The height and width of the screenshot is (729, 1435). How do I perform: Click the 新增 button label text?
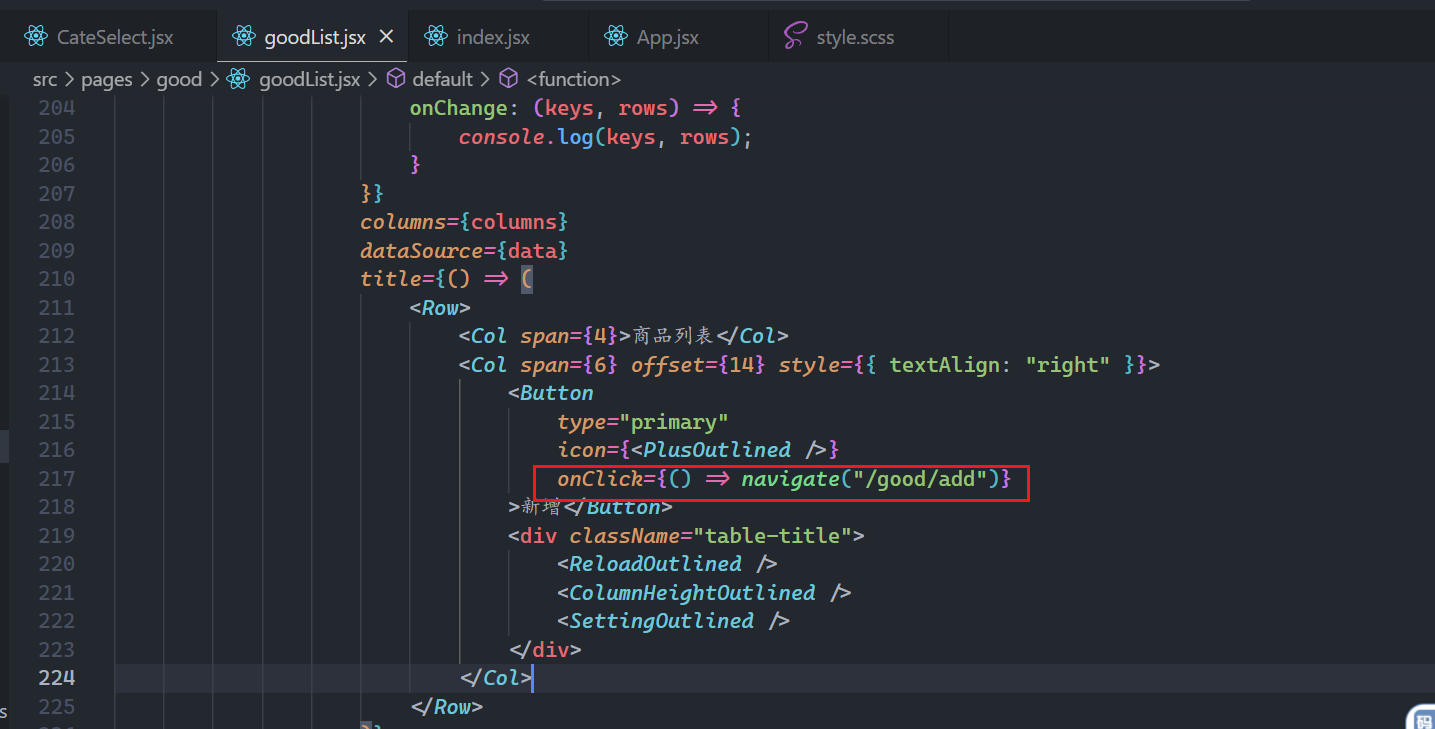(x=540, y=508)
